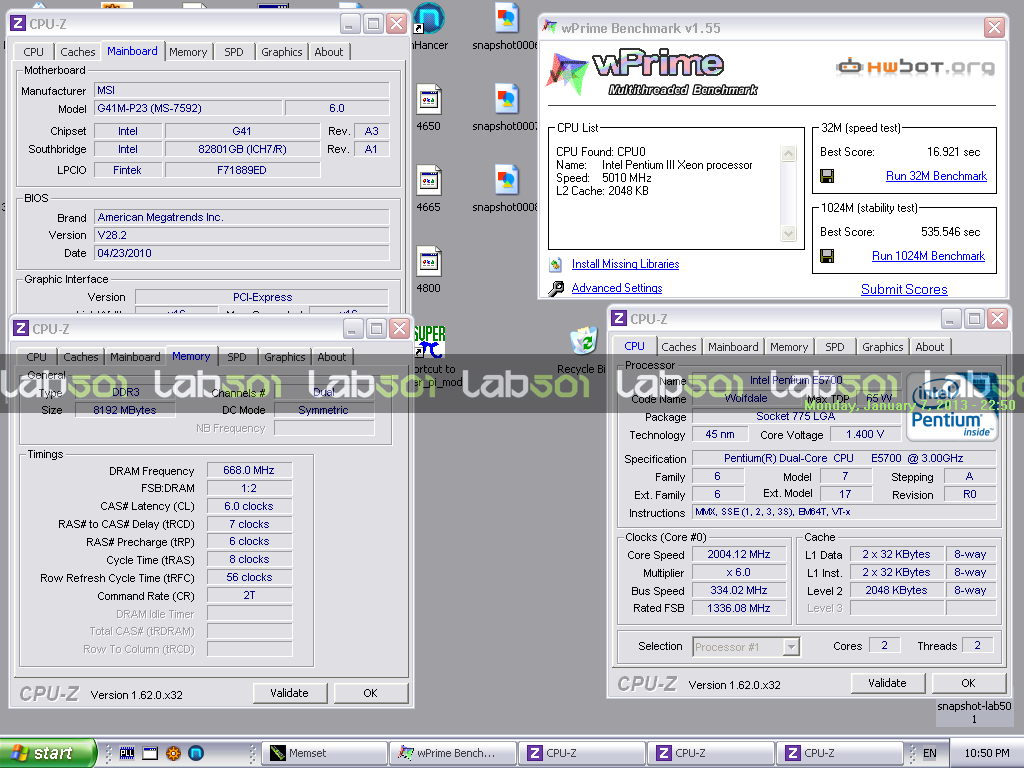This screenshot has width=1024, height=768.
Task: Click OK in memory CPU-Z window
Action: (370, 693)
